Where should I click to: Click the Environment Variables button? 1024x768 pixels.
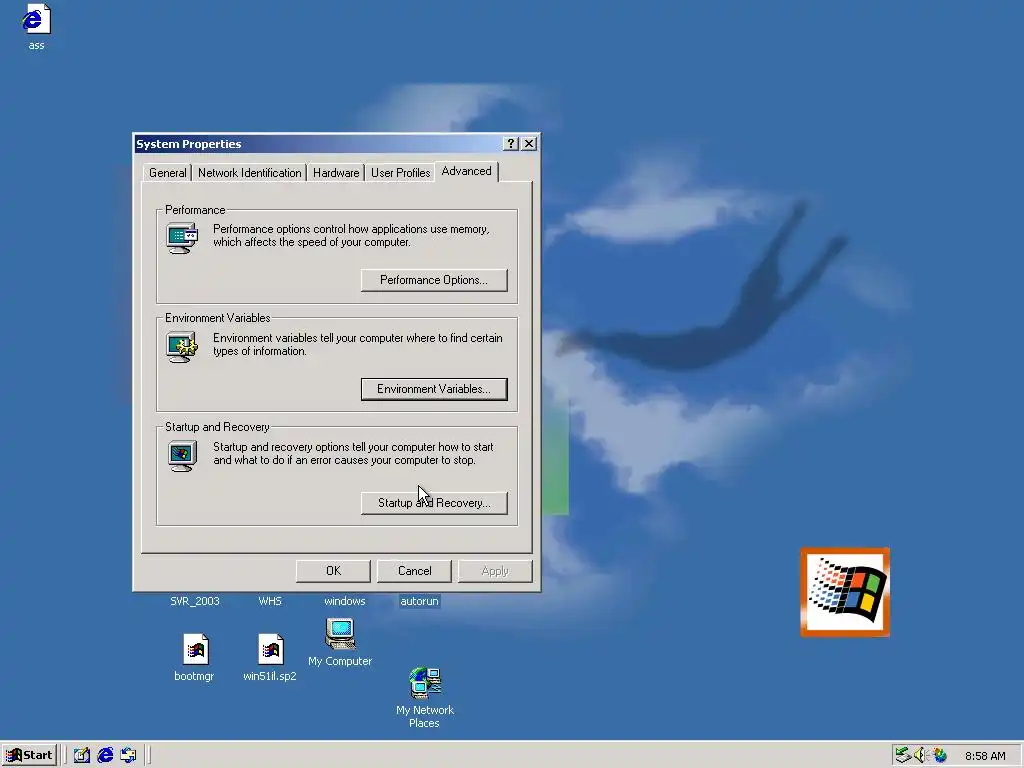[434, 389]
